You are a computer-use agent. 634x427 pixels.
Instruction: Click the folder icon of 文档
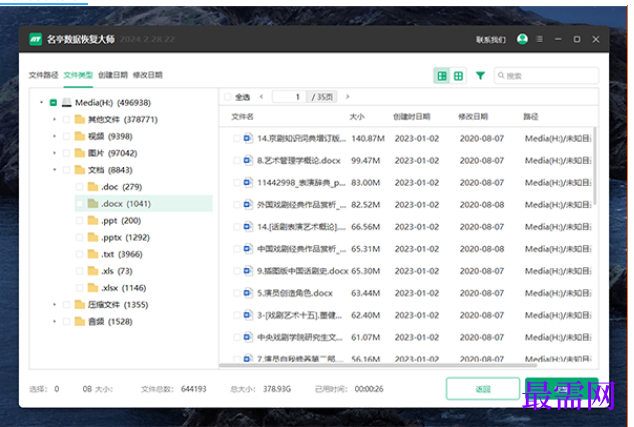click(x=80, y=170)
